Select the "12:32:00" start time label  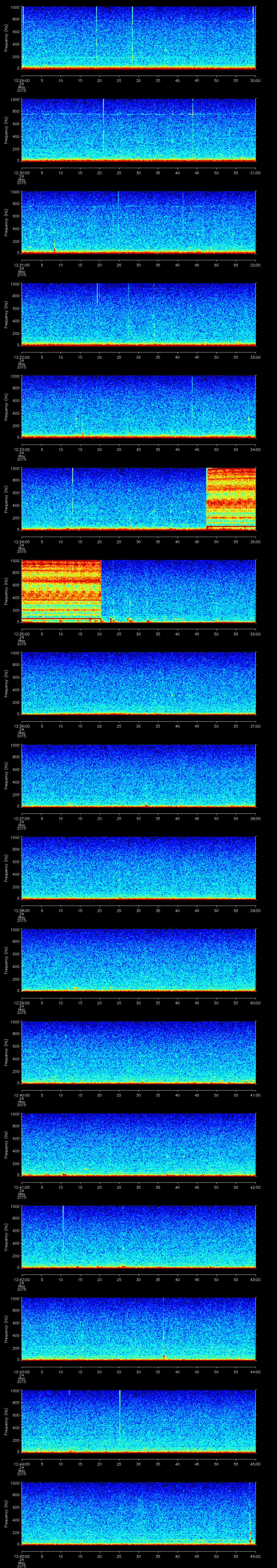21,357
